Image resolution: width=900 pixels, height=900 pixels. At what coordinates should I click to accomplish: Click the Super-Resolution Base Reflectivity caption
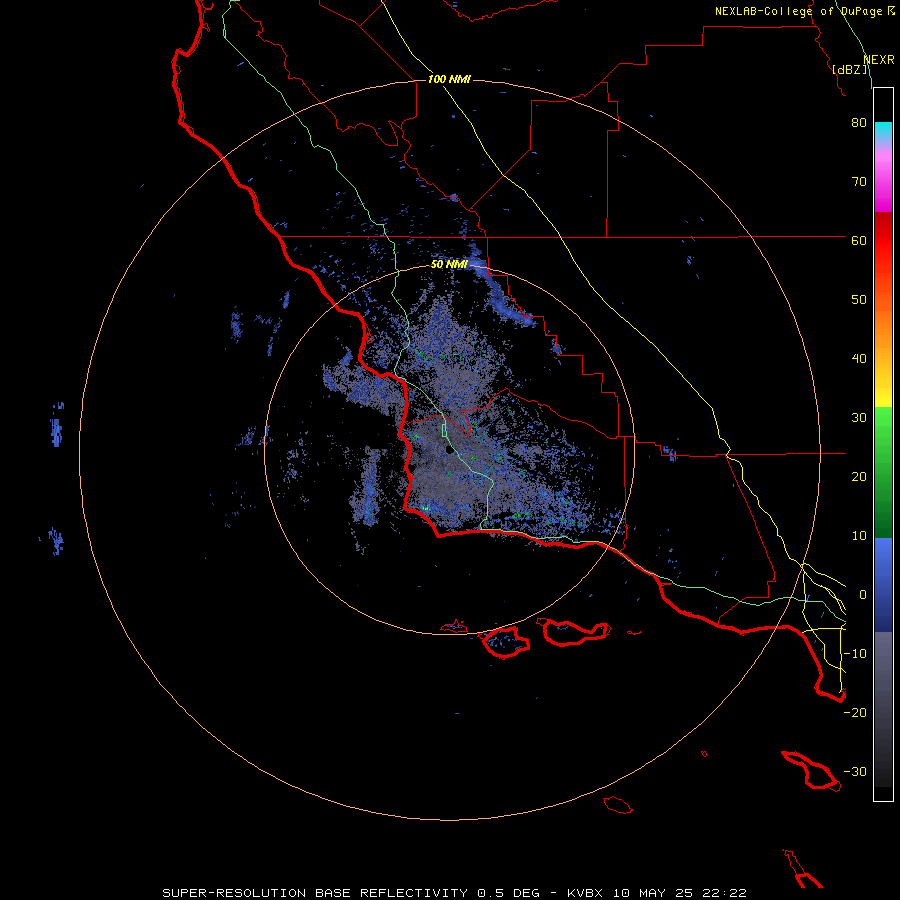click(x=314, y=893)
